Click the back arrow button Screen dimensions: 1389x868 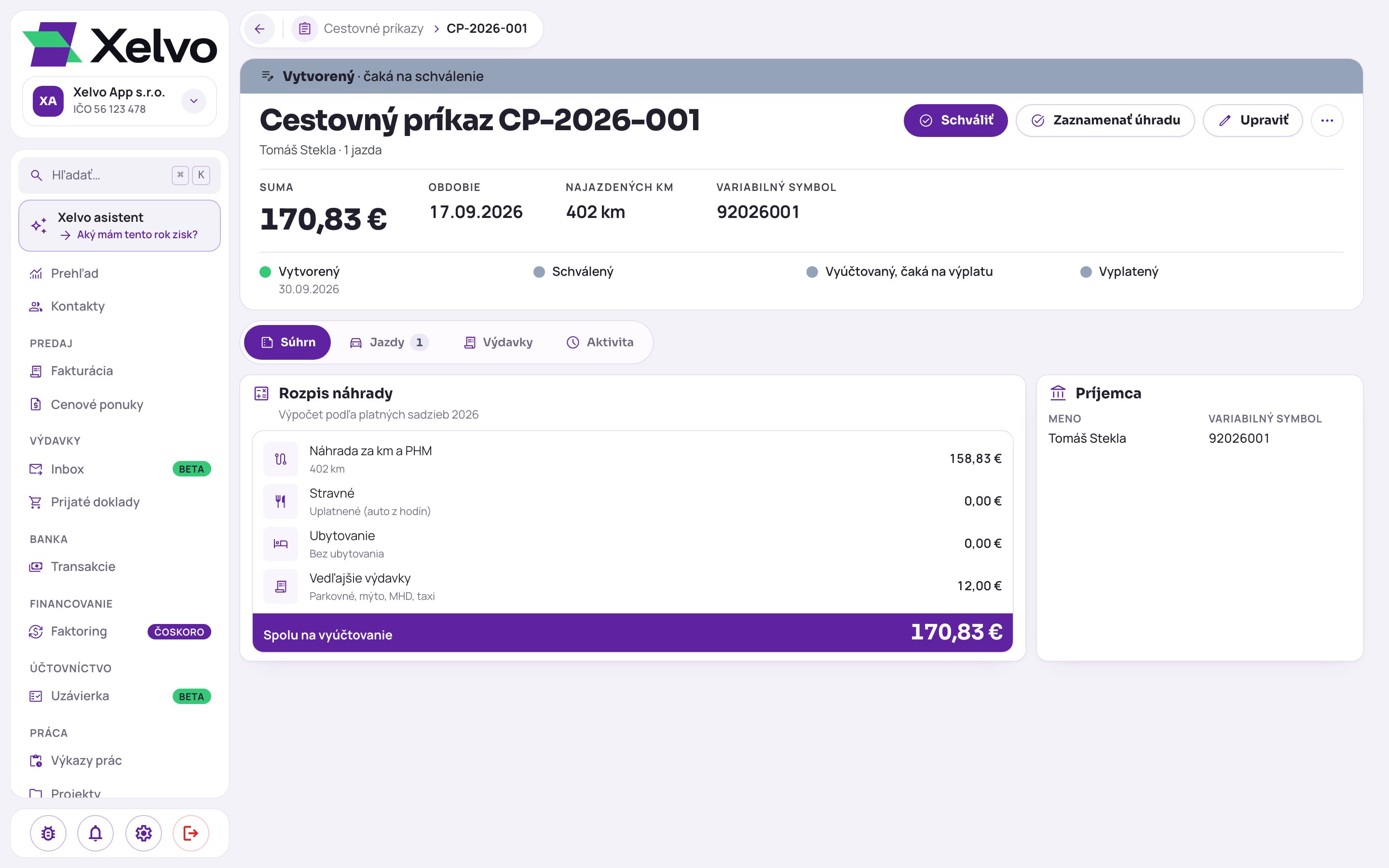259,29
